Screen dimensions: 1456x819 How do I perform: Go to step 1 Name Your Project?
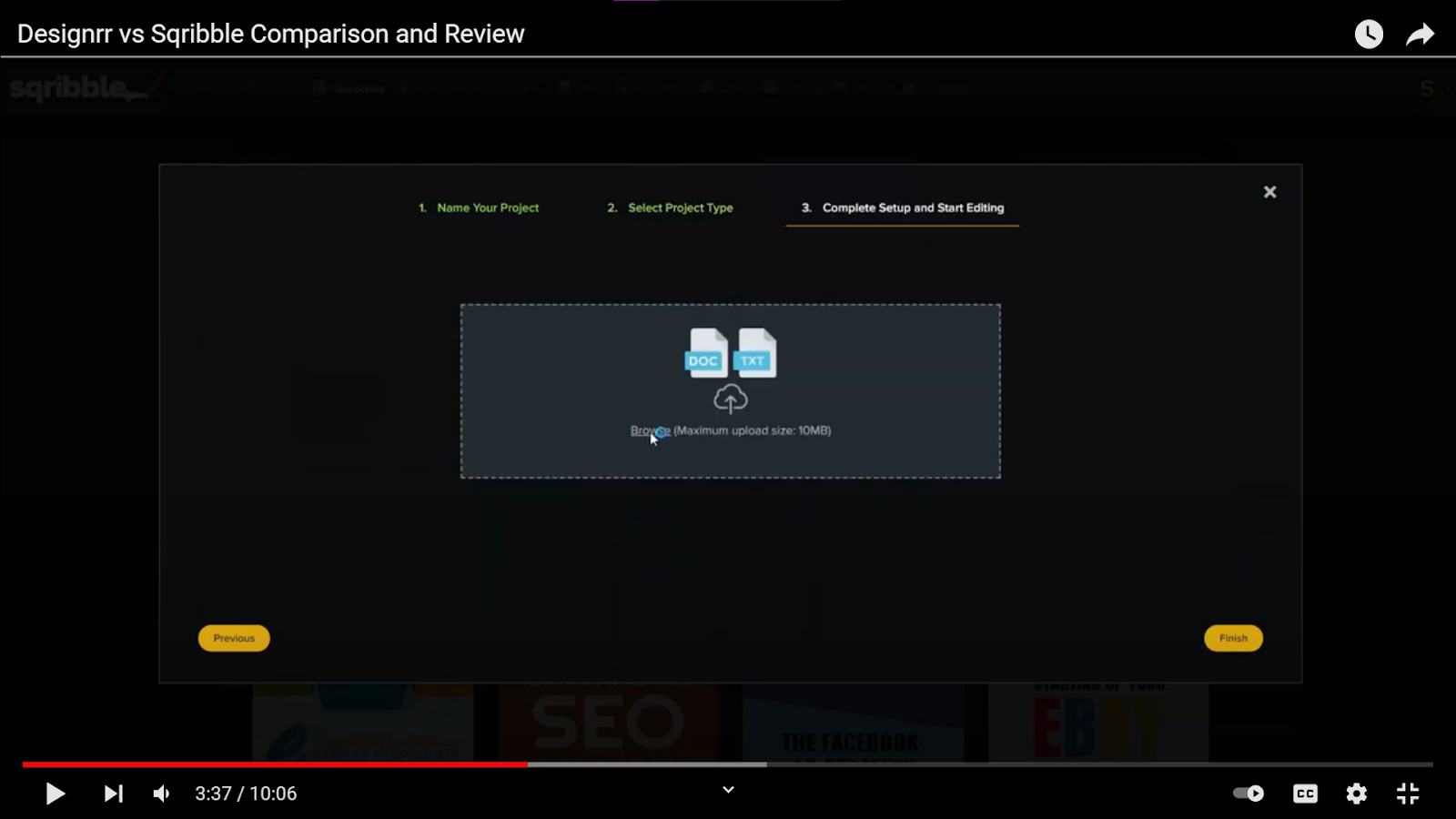[x=479, y=207]
